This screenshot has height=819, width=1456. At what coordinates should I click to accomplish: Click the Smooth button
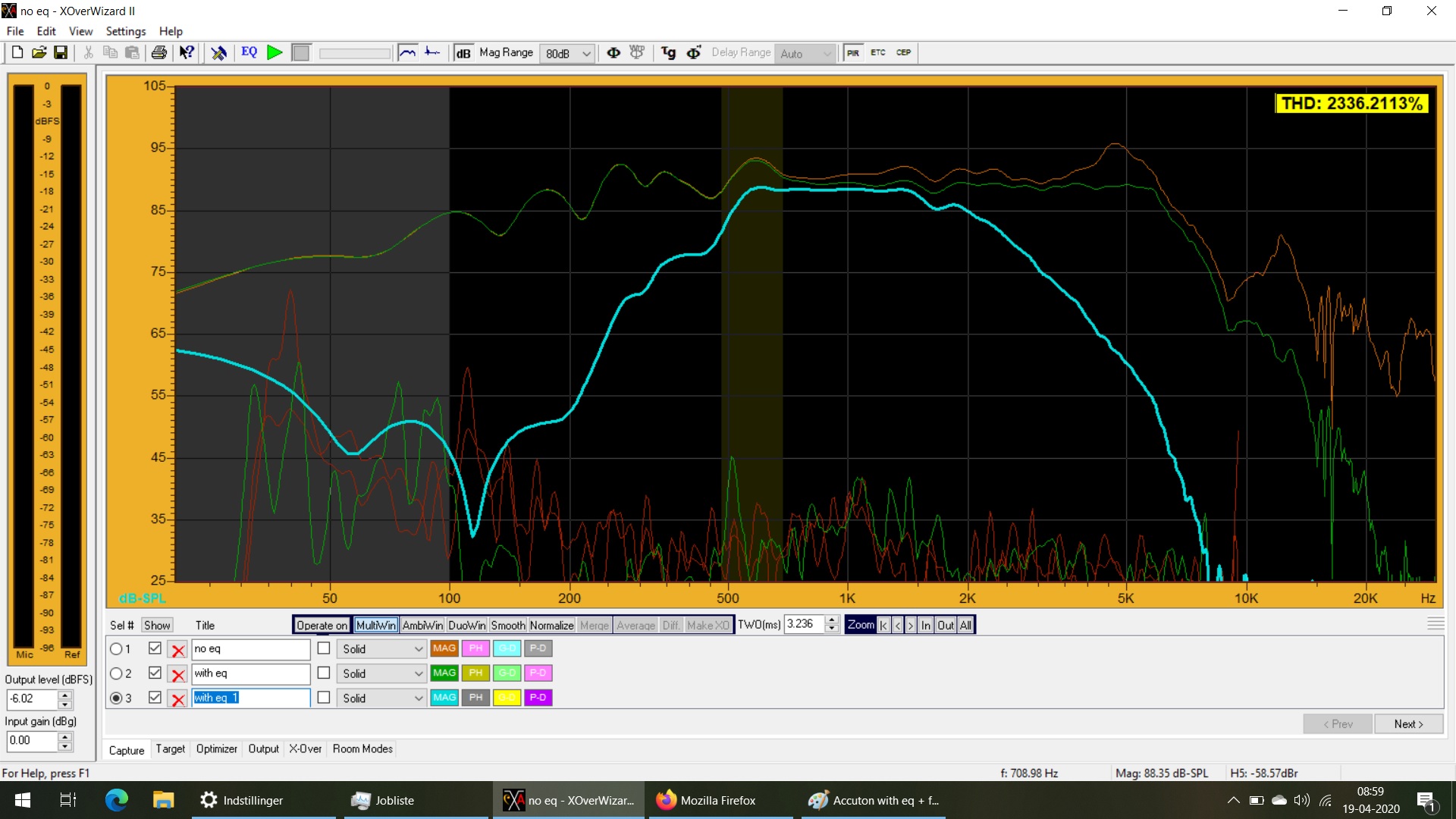pos(508,626)
